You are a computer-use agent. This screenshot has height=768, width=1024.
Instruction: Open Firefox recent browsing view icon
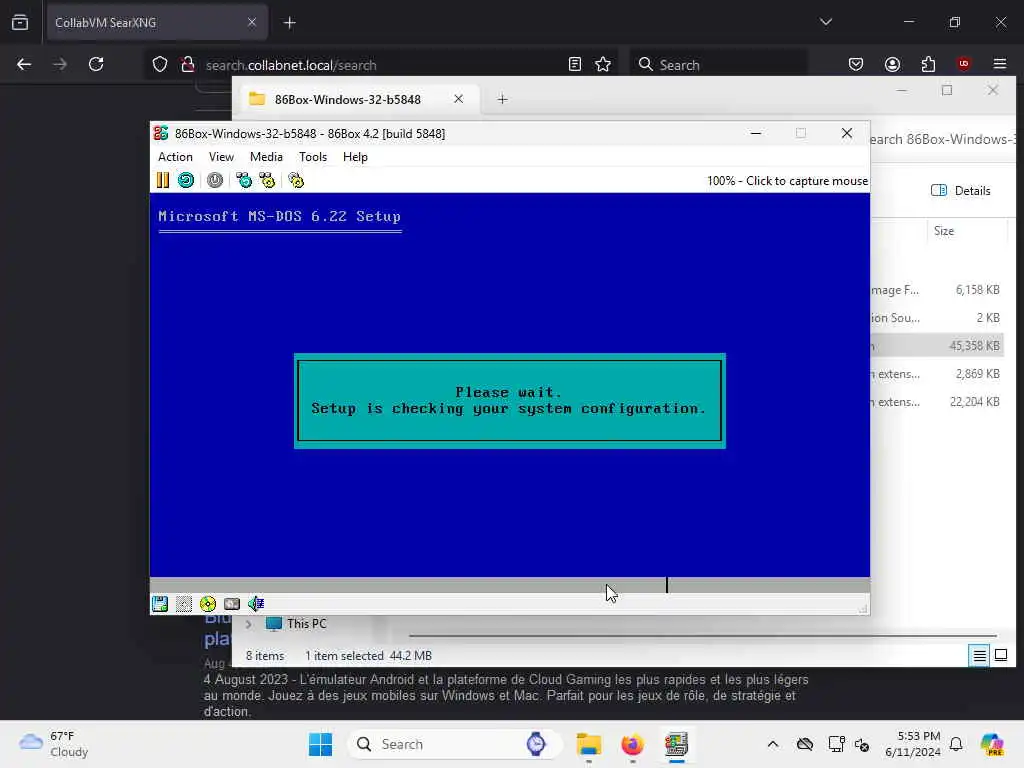click(x=20, y=23)
